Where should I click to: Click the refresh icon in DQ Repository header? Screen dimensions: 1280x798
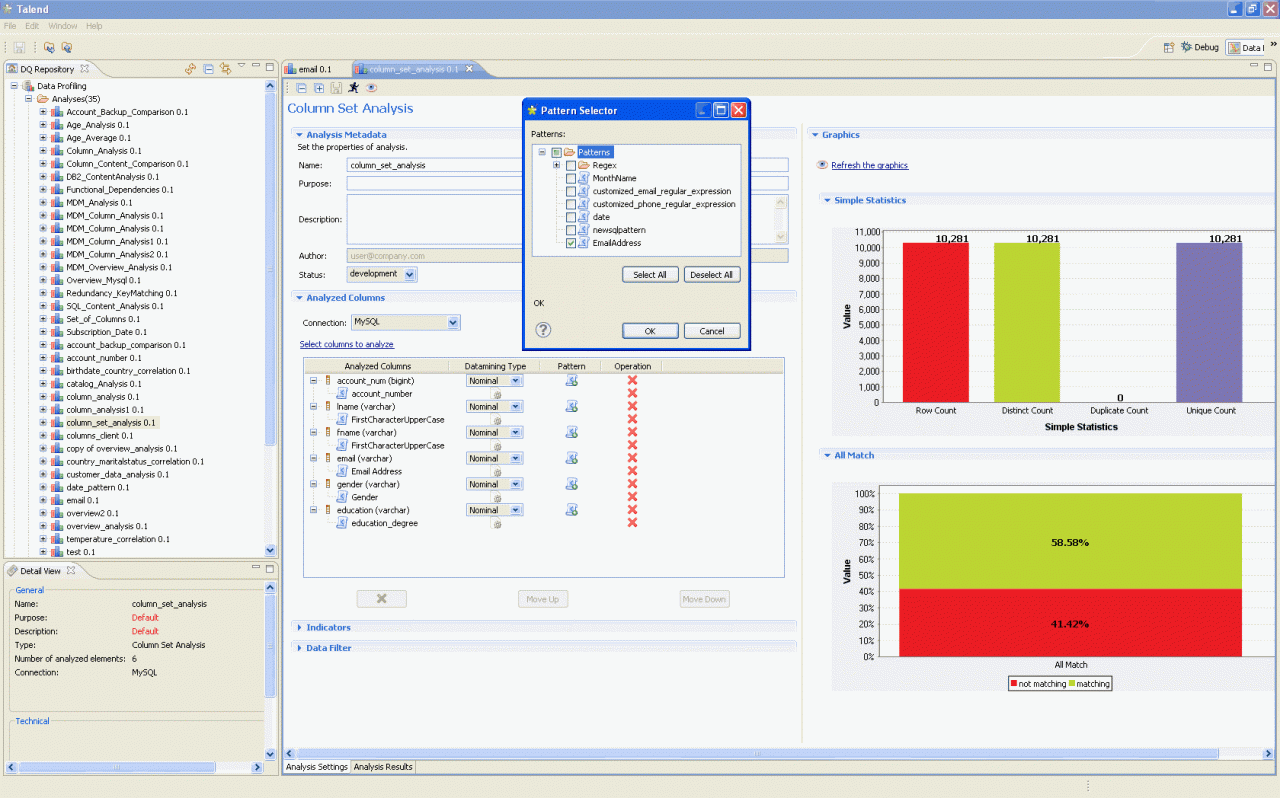(190, 68)
